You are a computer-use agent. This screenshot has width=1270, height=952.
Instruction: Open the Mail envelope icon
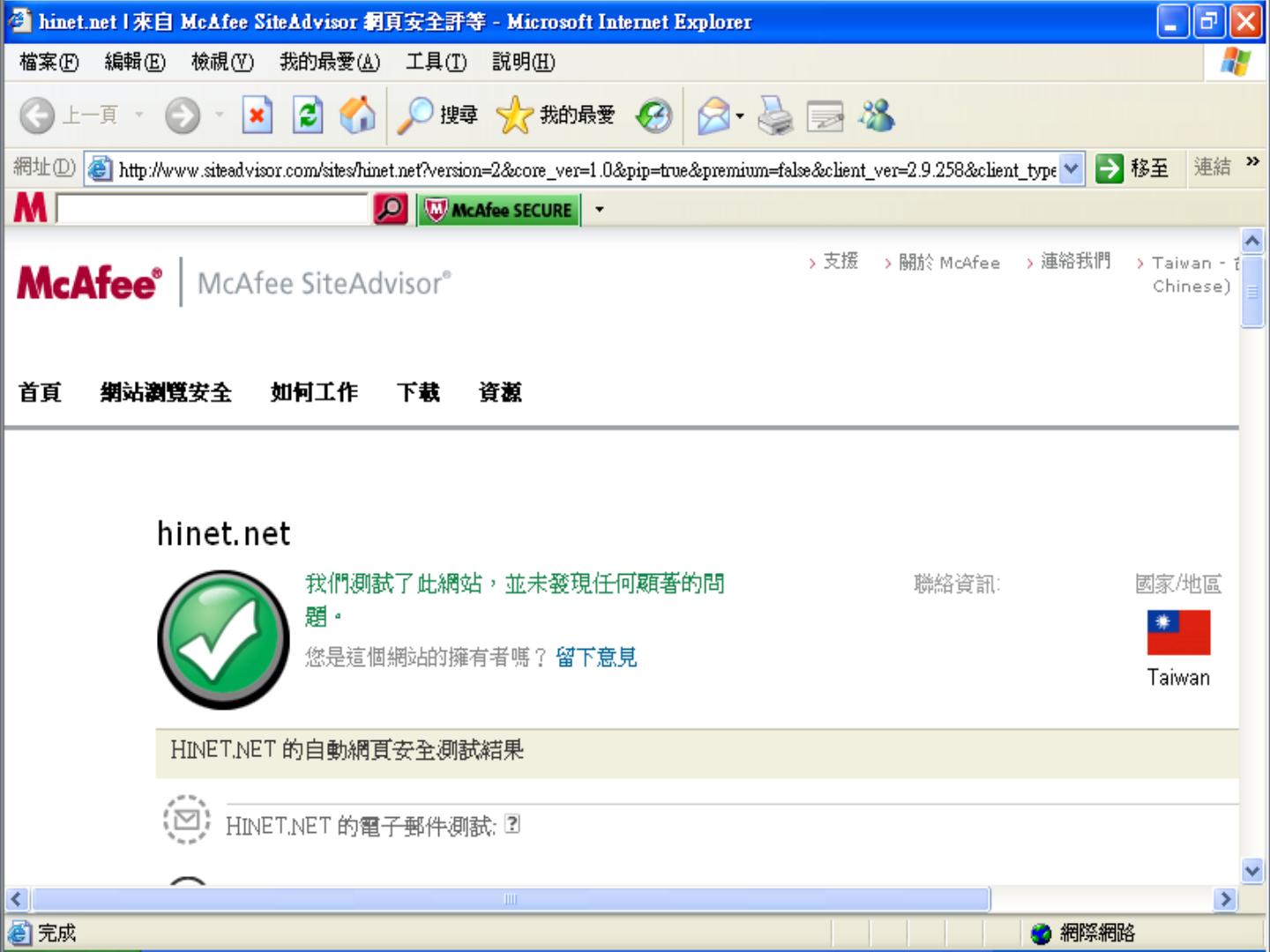[713, 115]
